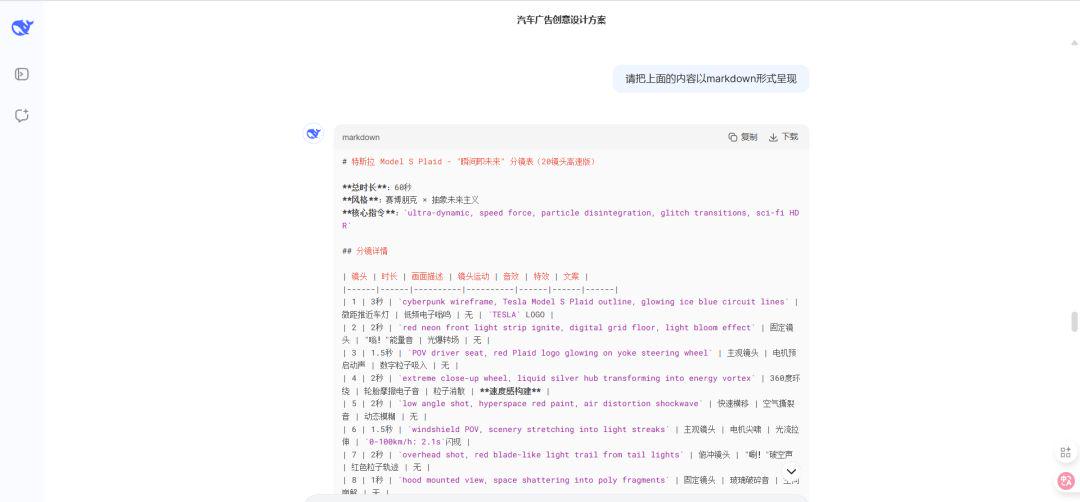Click the 风格: 赛博朋克 line
This screenshot has width=1080, height=502.
click(x=411, y=200)
